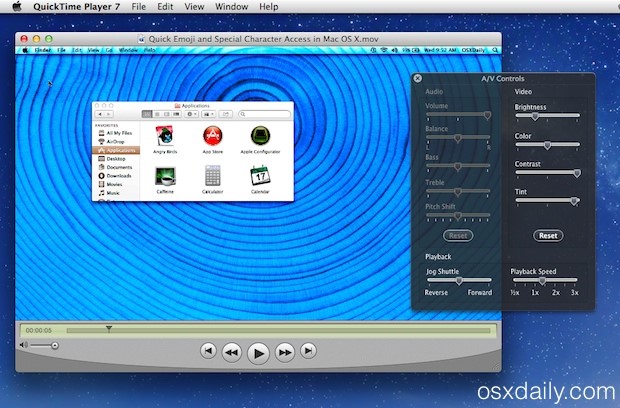Click the fast-forward button
The width and height of the screenshot is (620, 408).
[285, 352]
